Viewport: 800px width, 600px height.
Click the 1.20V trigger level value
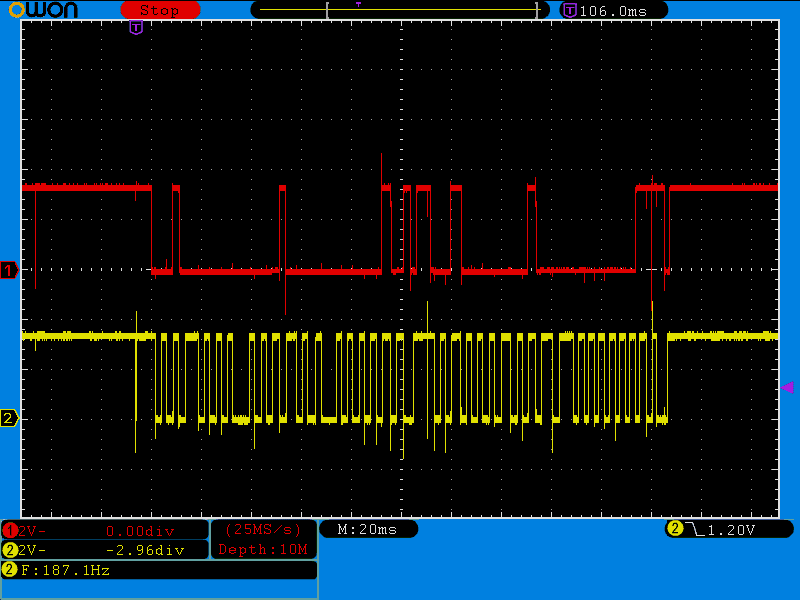[732, 529]
